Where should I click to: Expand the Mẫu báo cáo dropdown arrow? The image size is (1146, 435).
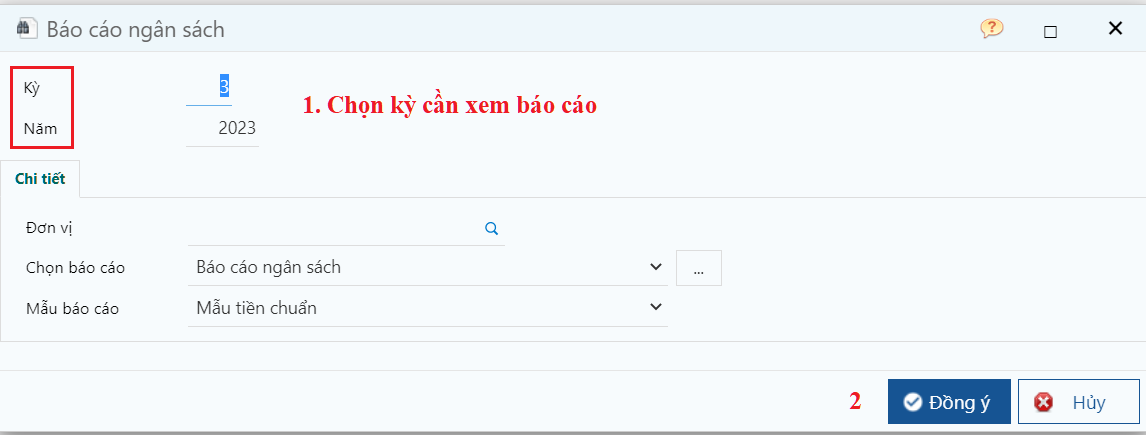tap(656, 307)
